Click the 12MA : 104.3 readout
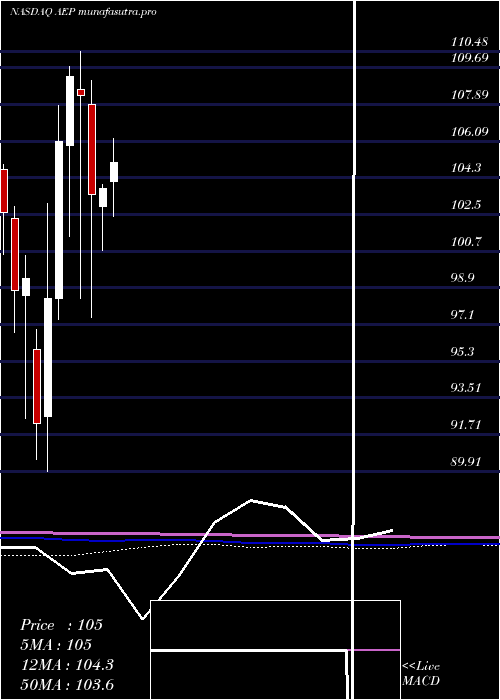The image size is (500, 700). tap(67, 665)
